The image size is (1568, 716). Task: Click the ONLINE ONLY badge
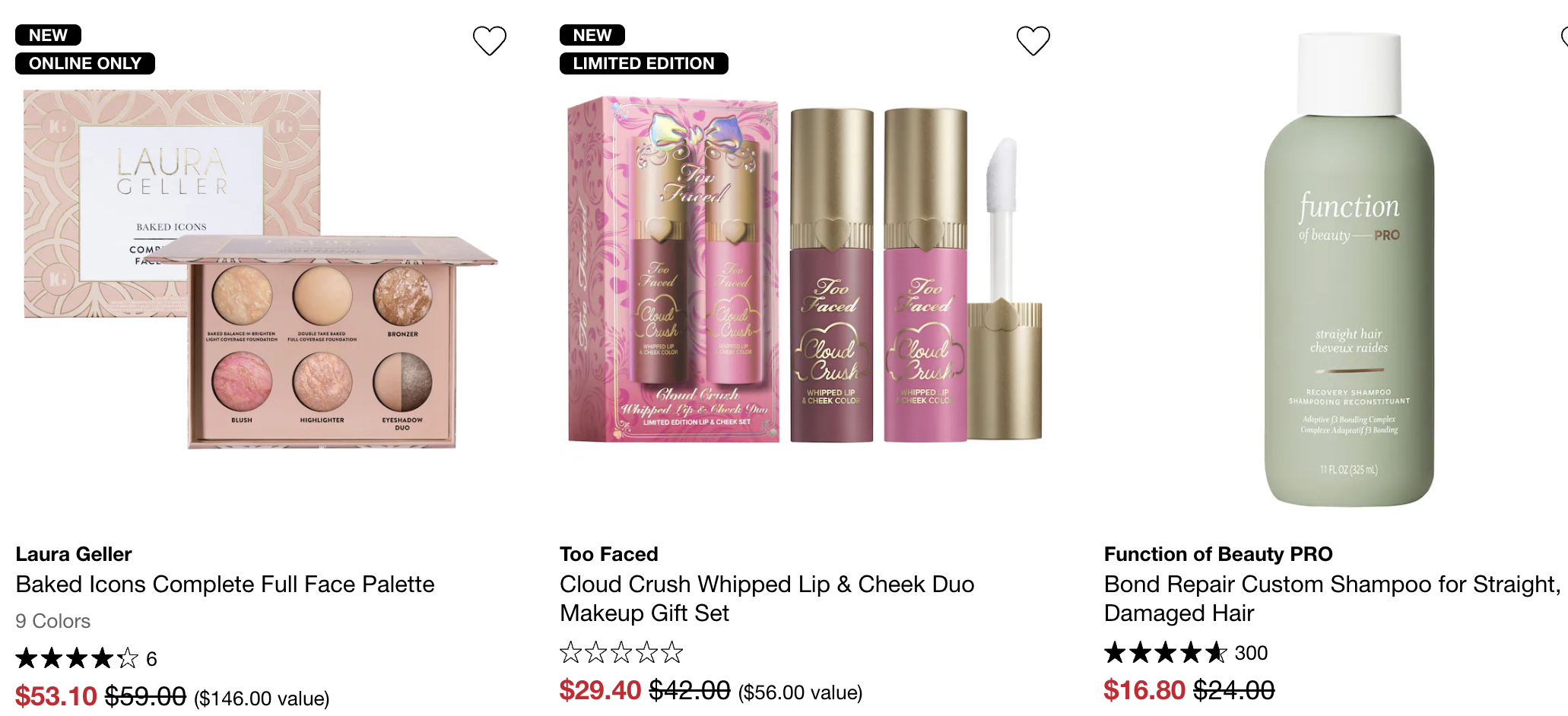pos(85,63)
